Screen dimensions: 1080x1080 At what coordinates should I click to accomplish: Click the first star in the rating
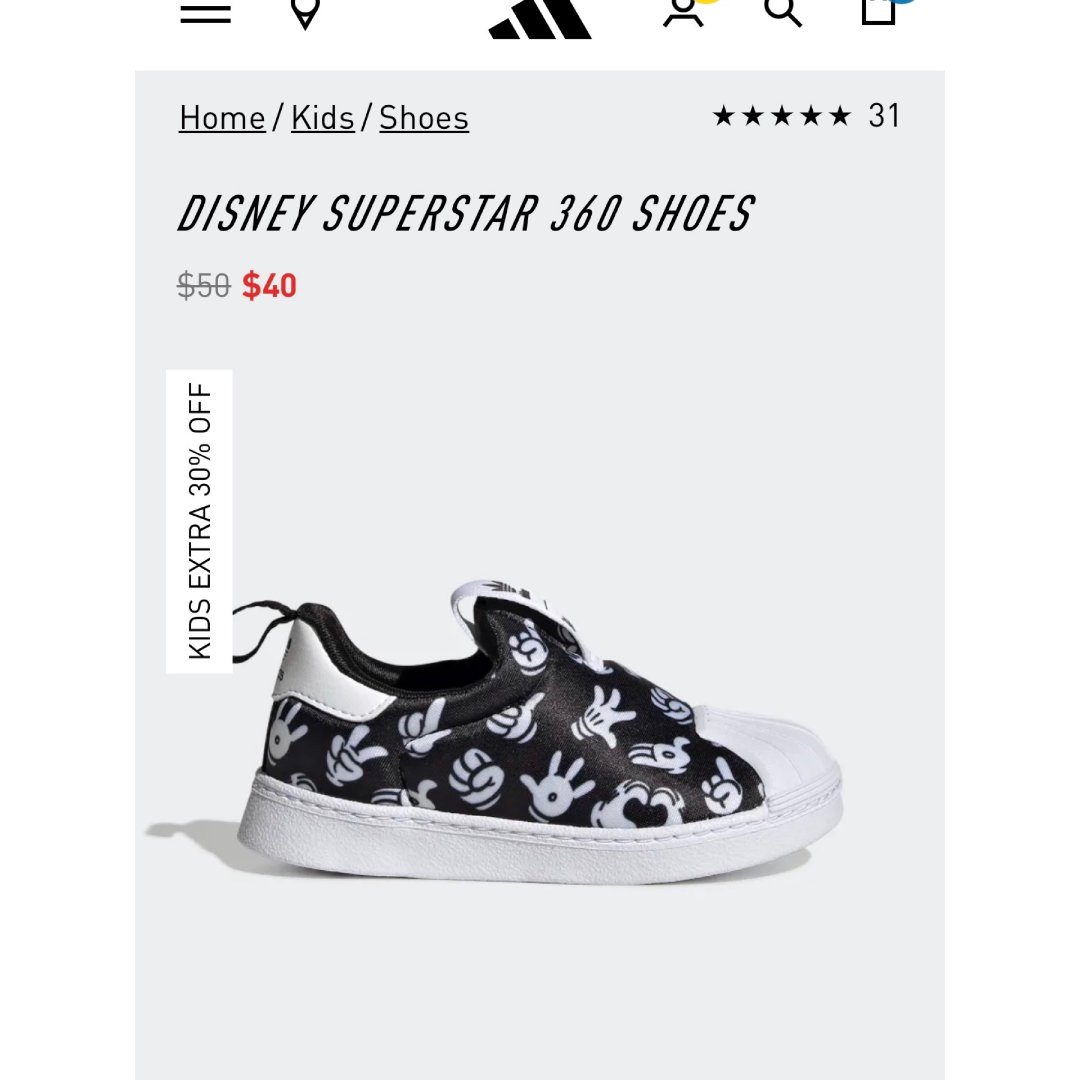click(x=723, y=116)
